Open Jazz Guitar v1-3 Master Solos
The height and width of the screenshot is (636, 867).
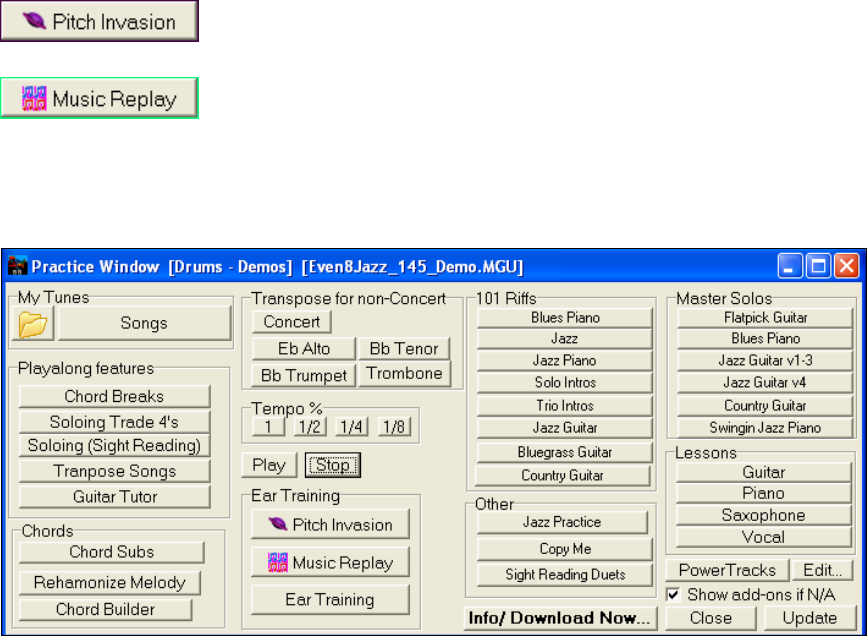coord(765,361)
